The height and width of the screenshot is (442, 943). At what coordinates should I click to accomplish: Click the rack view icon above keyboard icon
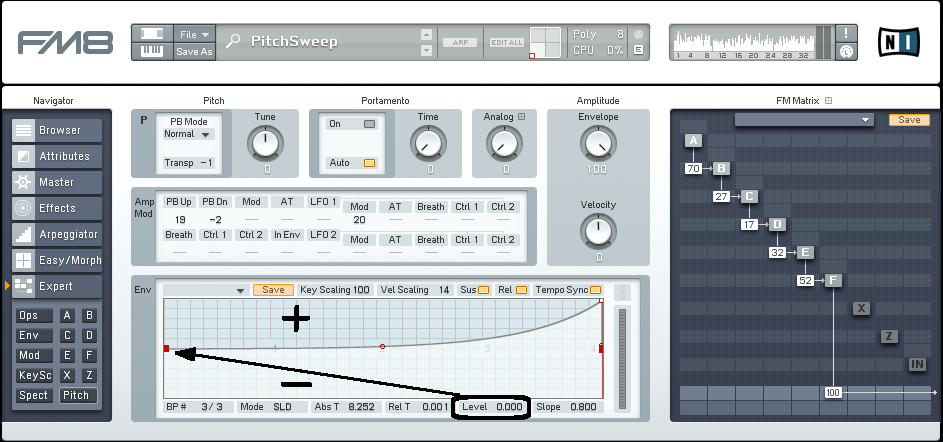pos(152,34)
